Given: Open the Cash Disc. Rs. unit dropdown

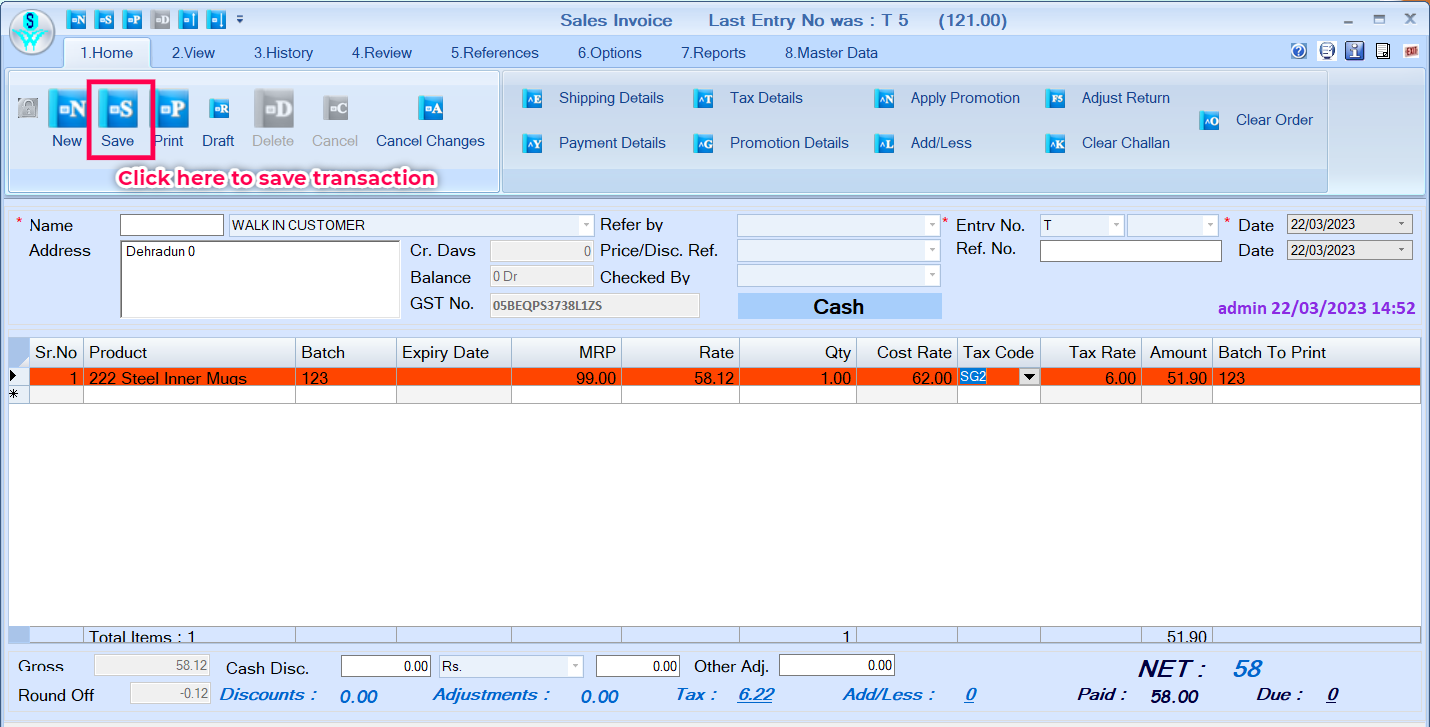Looking at the screenshot, I should pos(575,666).
